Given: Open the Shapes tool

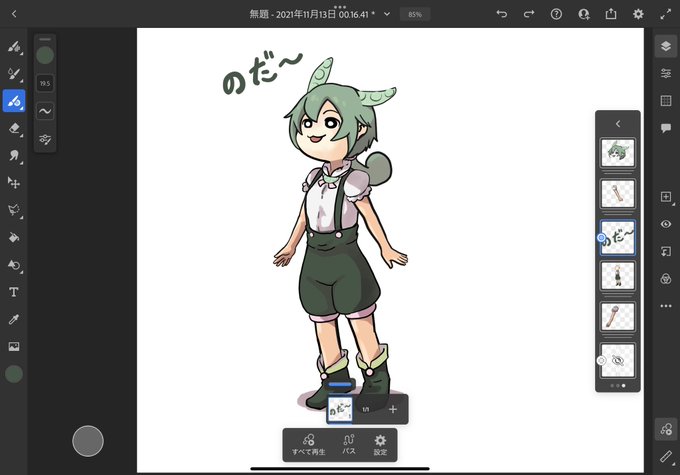Looking at the screenshot, I should [x=14, y=265].
